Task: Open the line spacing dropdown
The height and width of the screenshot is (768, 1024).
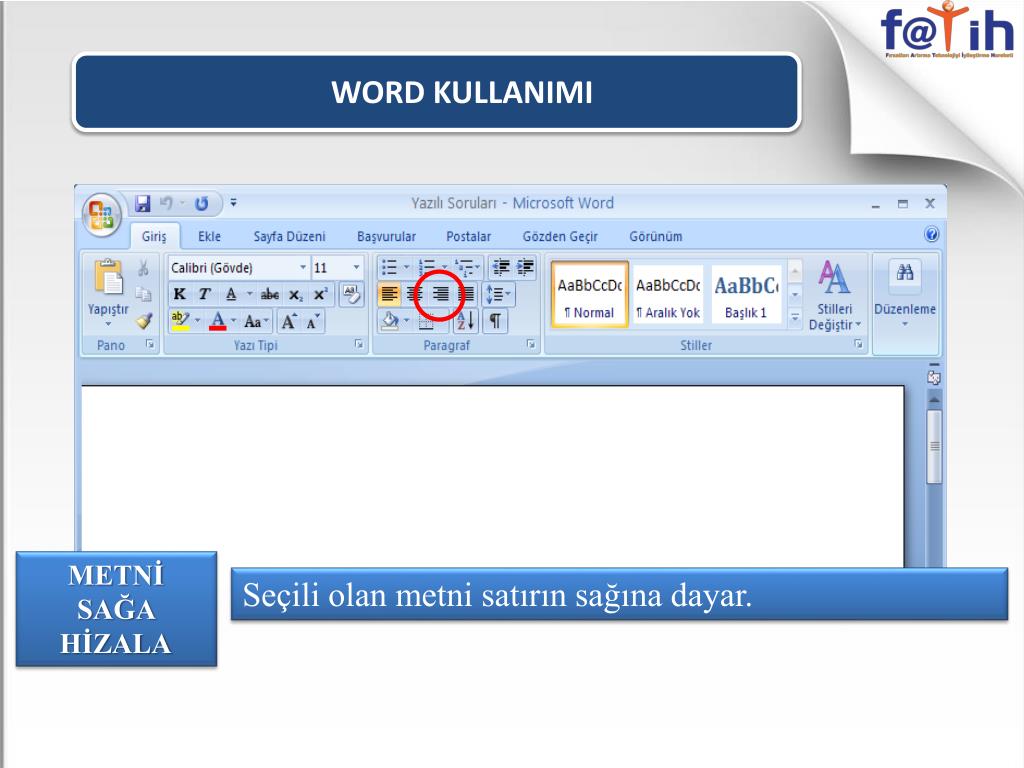Action: tap(498, 294)
